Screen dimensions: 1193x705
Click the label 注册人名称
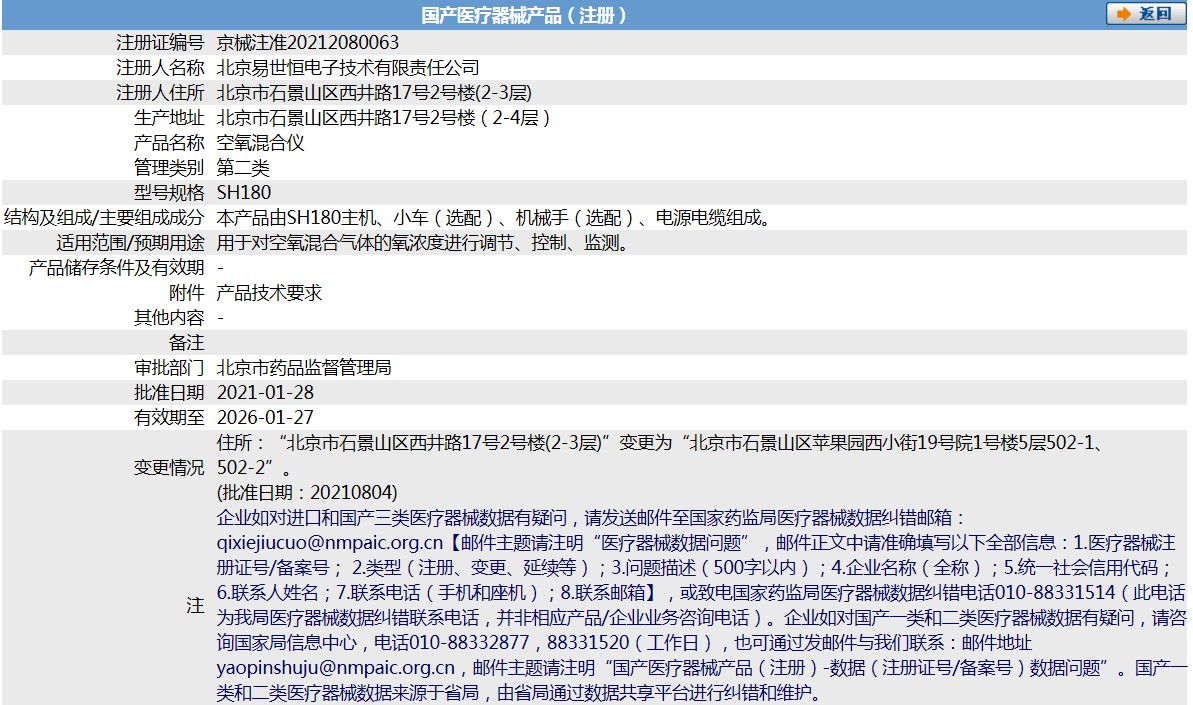(x=160, y=68)
